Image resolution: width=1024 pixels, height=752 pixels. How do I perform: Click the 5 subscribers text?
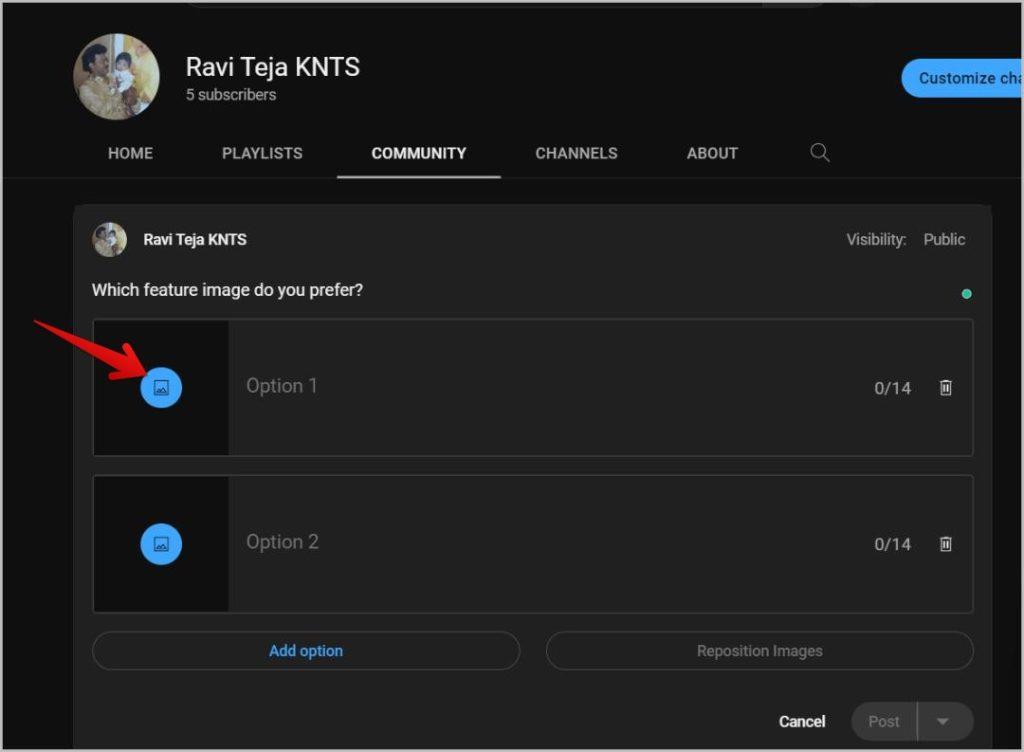point(231,95)
